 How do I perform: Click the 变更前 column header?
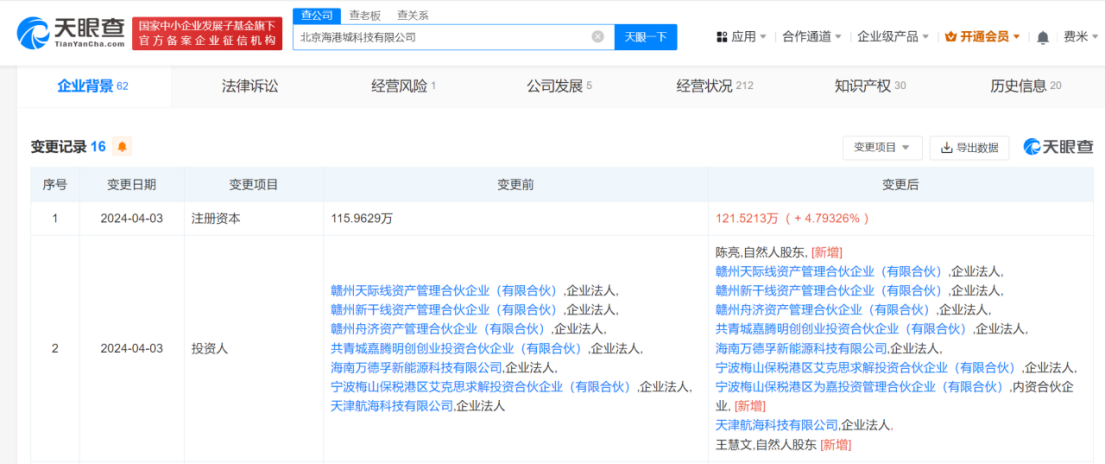(x=516, y=185)
